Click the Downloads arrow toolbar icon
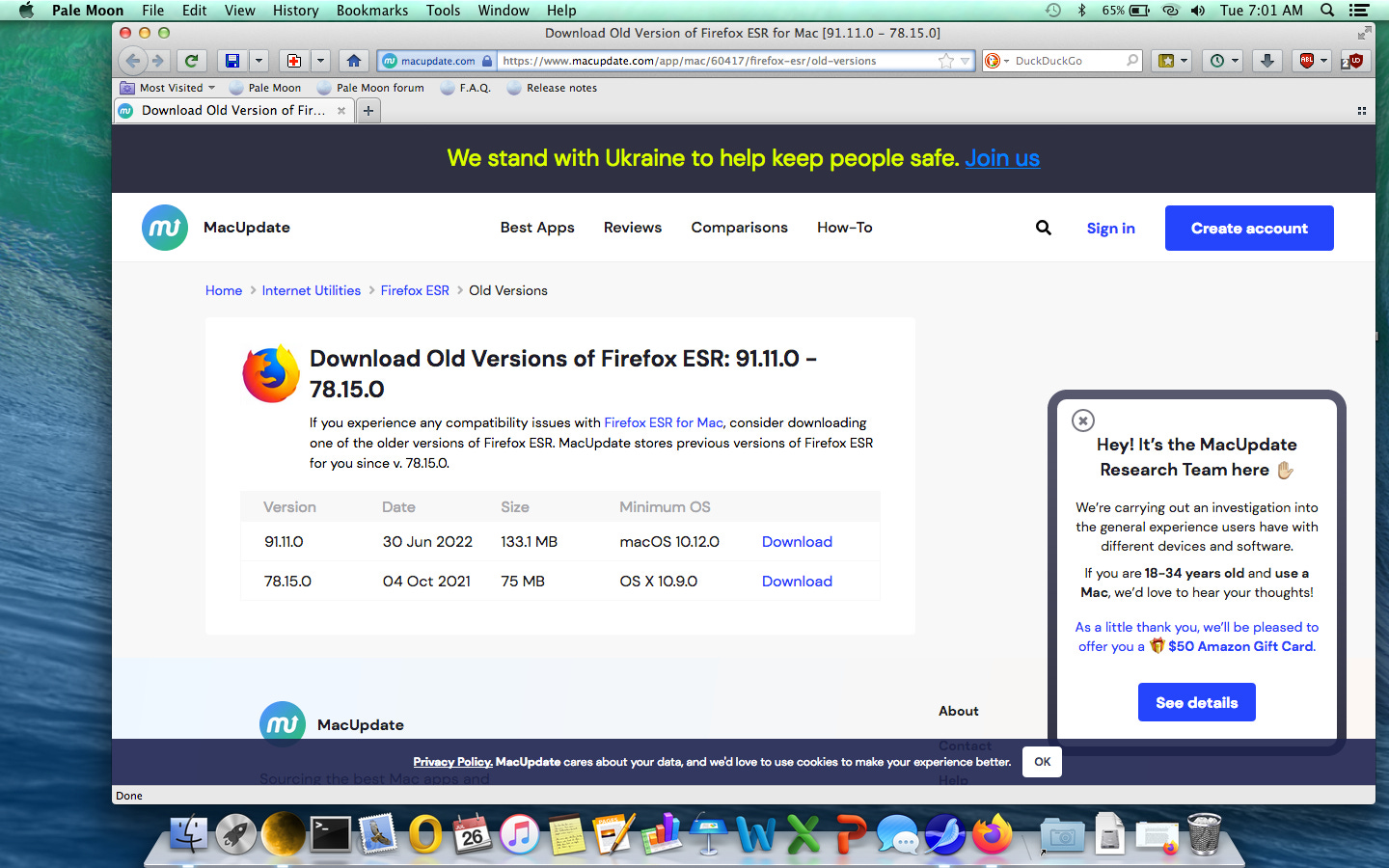1389x868 pixels. click(1267, 61)
